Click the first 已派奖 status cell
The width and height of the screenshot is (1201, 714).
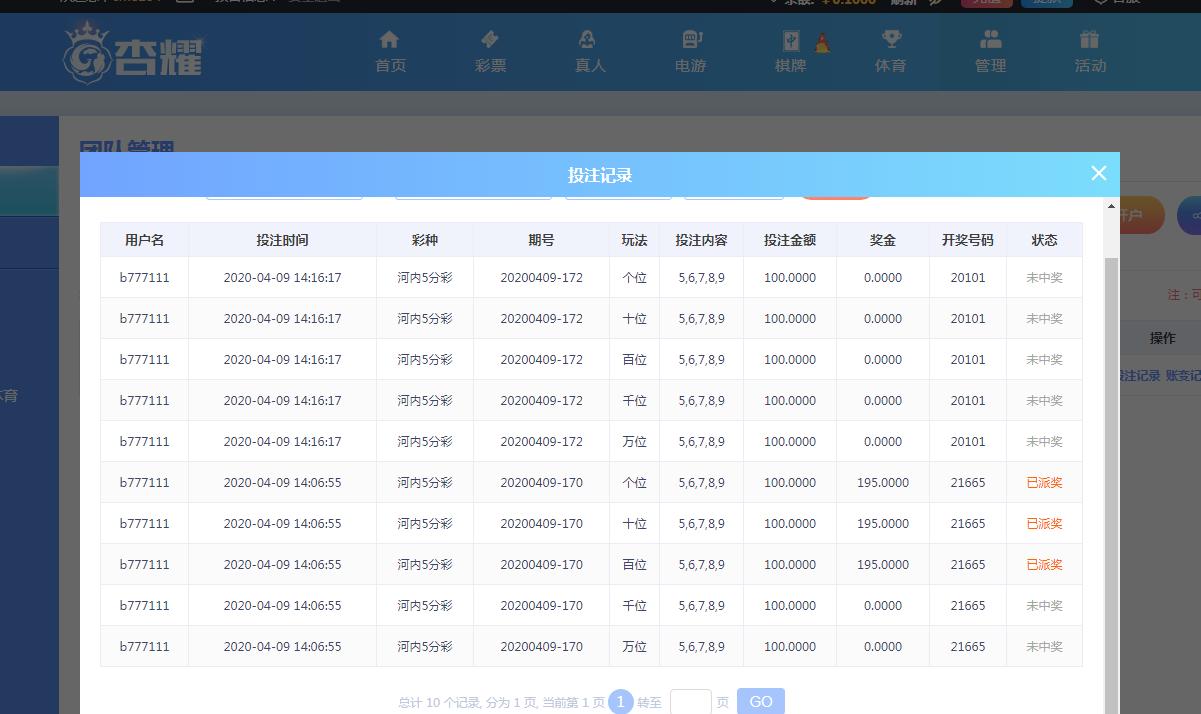[1044, 483]
